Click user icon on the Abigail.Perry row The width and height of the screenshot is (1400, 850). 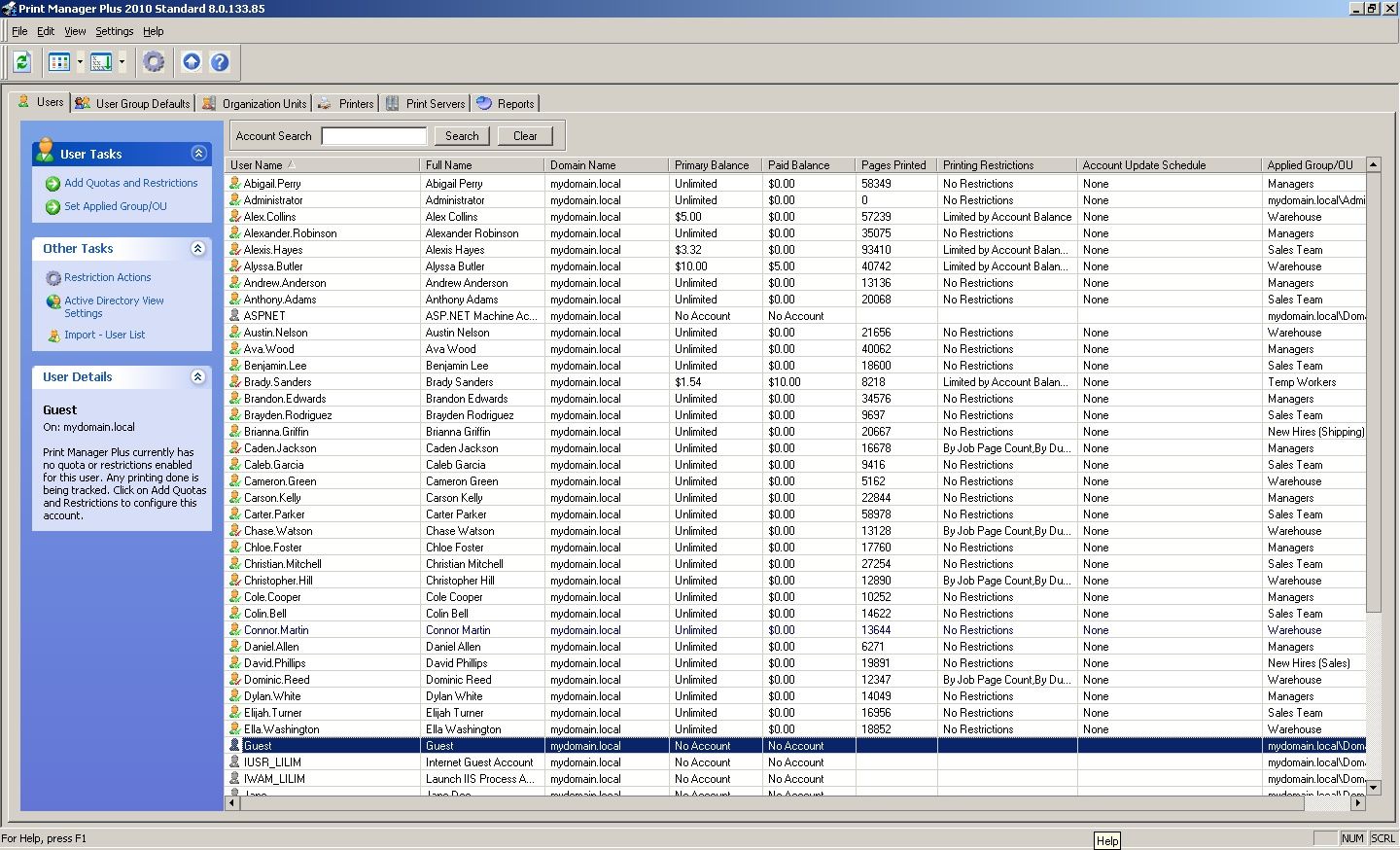(234, 183)
